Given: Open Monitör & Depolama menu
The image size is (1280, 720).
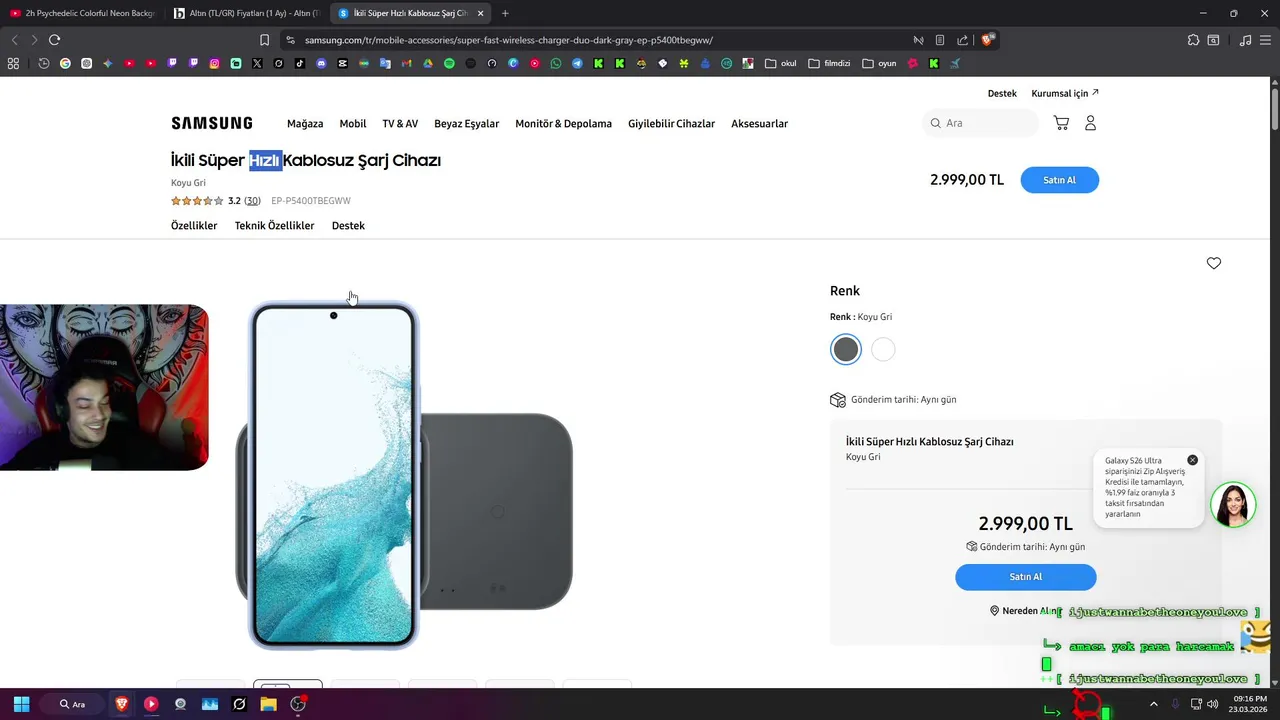Looking at the screenshot, I should coord(563,124).
